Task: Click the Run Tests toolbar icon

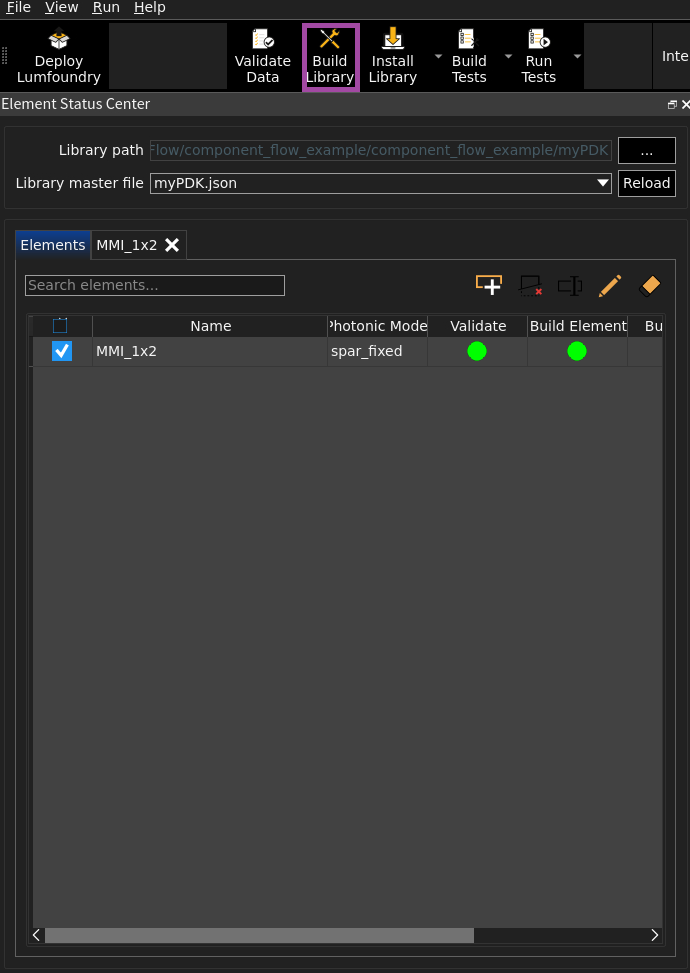Action: coord(538,57)
